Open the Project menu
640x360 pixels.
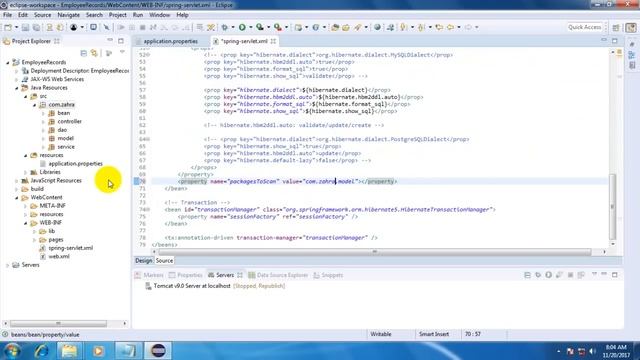[118, 15]
